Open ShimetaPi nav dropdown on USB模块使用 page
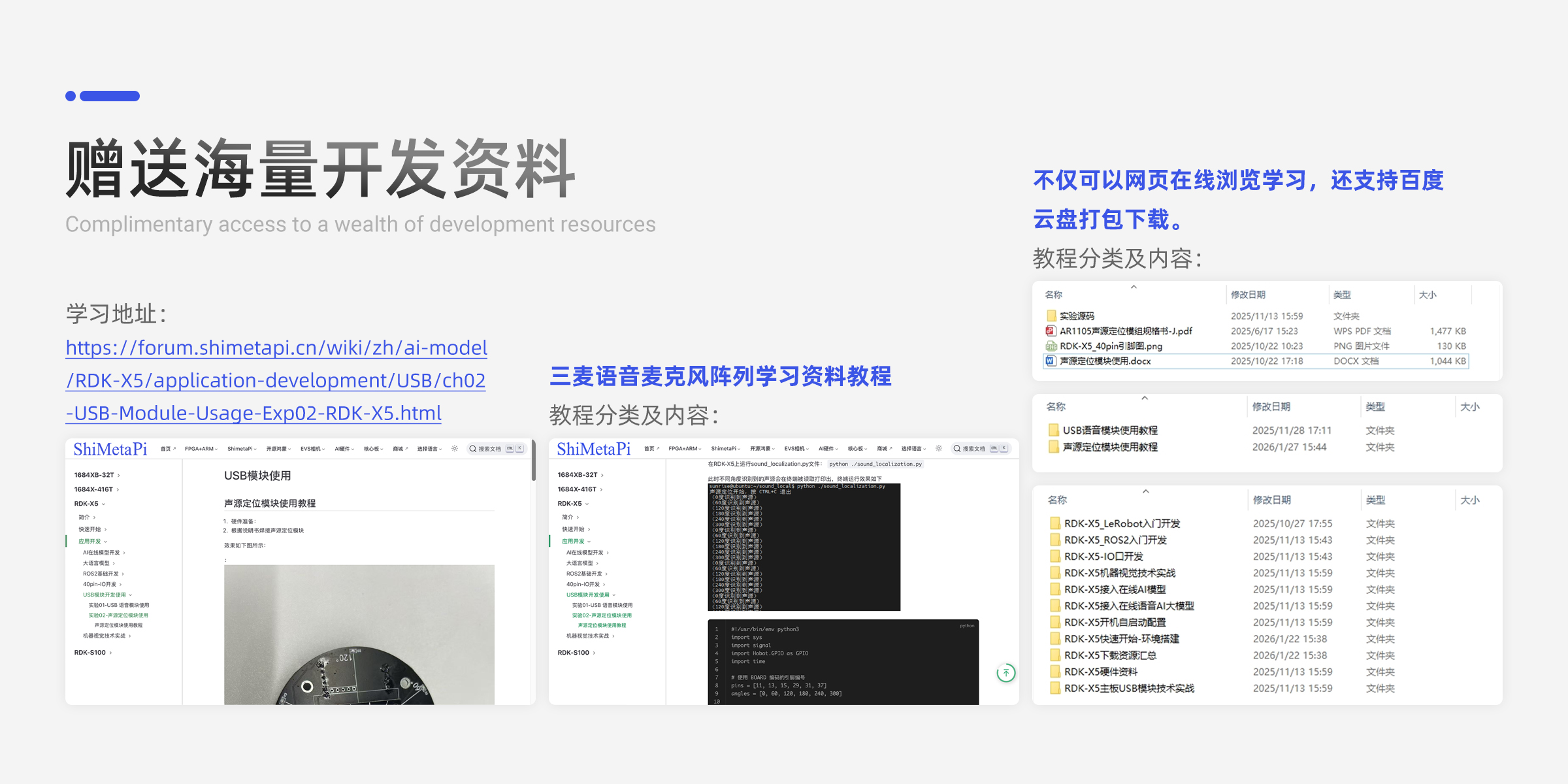Image resolution: width=1568 pixels, height=784 pixels. 242,449
